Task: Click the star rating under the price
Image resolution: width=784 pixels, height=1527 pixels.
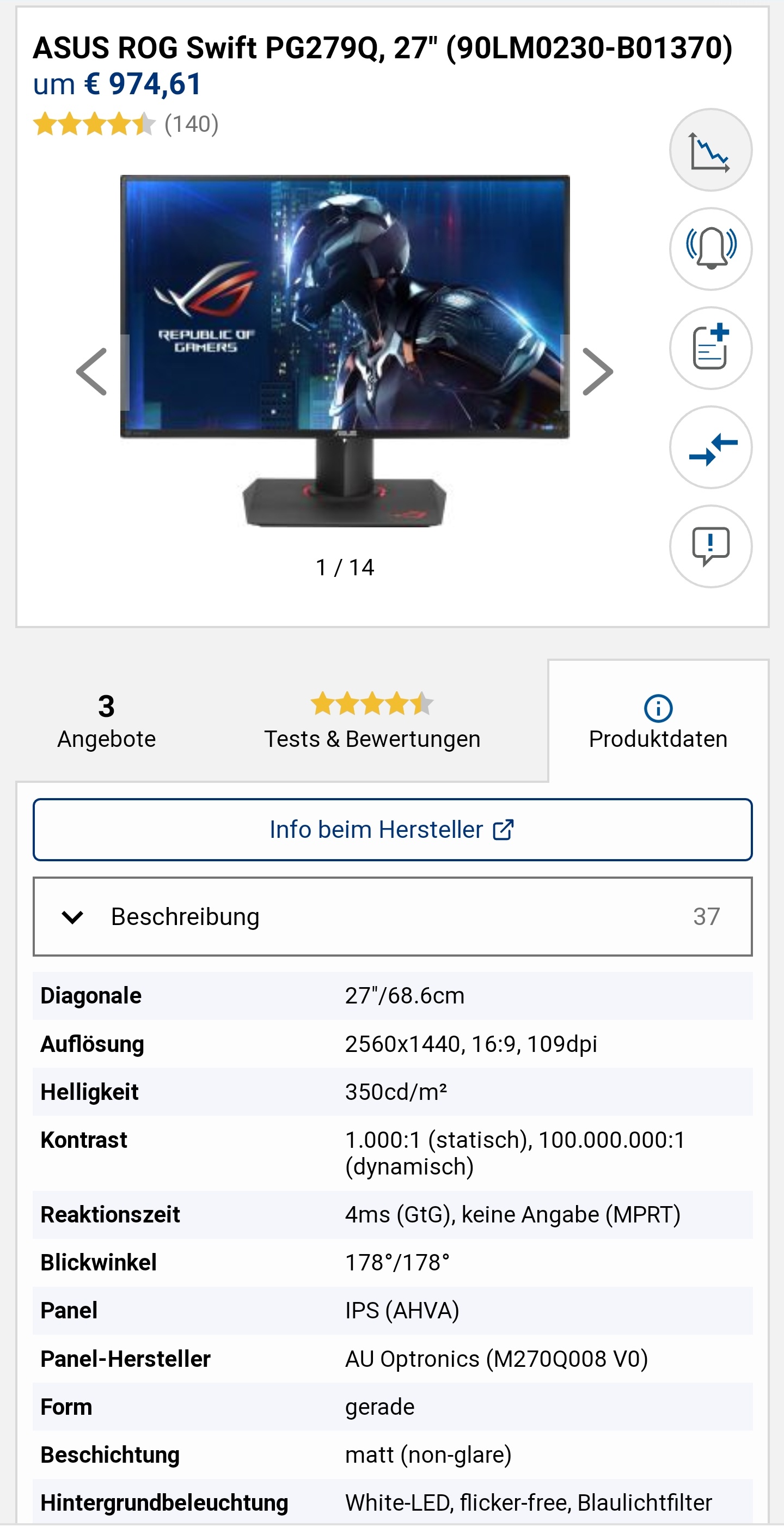Action: tap(94, 125)
